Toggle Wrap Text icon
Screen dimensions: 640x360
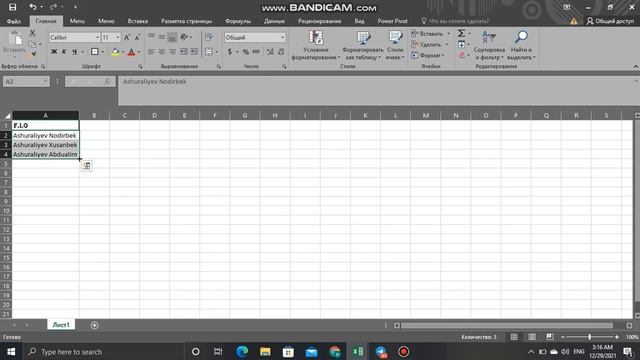(x=209, y=37)
